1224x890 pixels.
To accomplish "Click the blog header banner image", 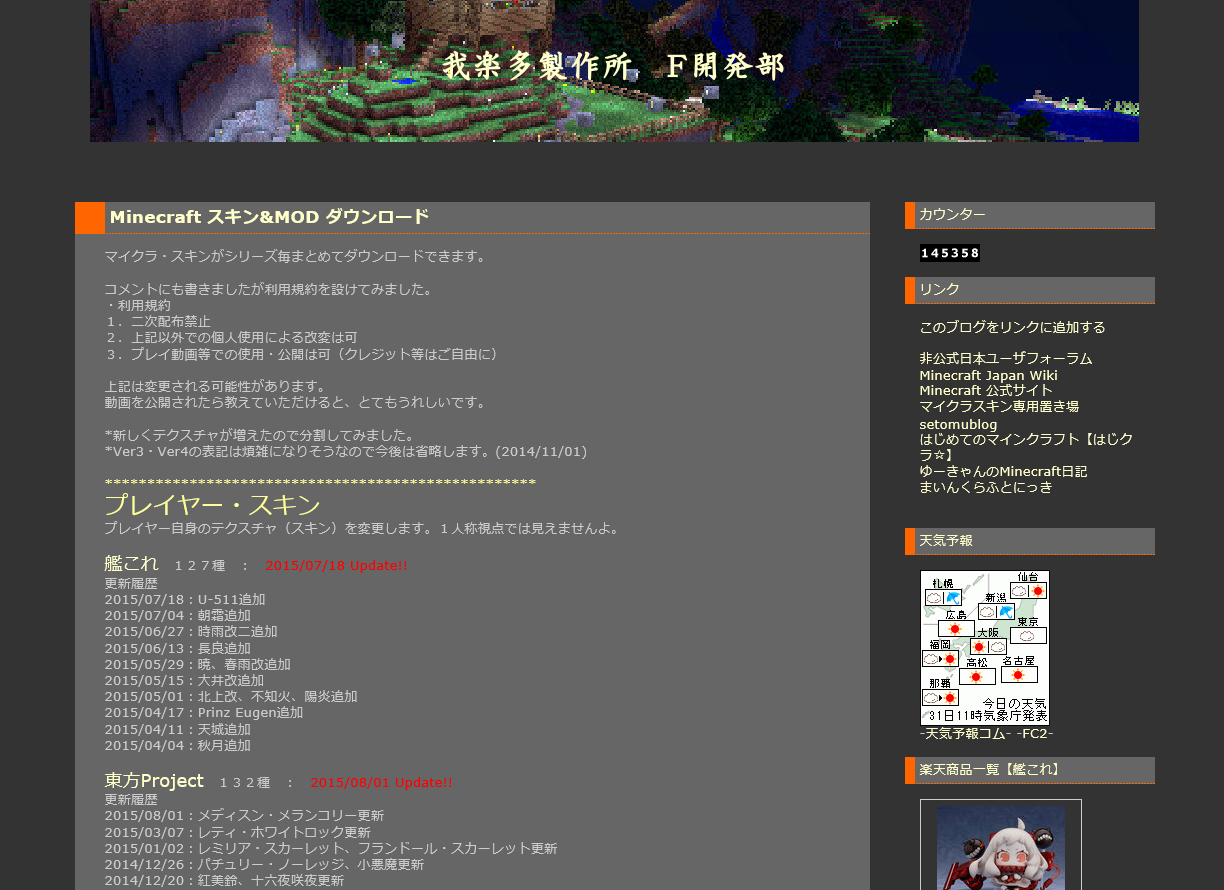I will (x=614, y=70).
